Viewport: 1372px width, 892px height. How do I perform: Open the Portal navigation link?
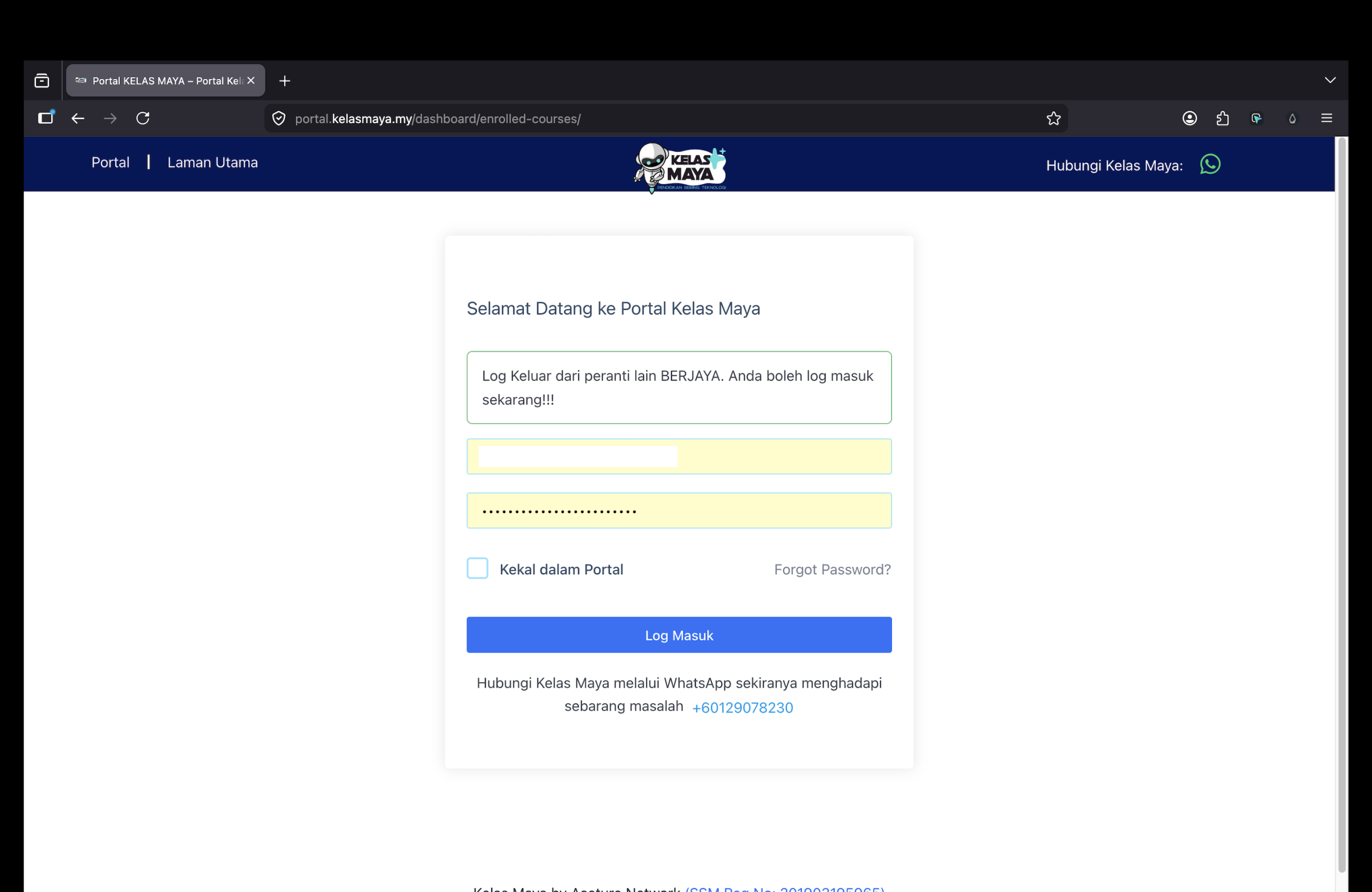point(111,162)
